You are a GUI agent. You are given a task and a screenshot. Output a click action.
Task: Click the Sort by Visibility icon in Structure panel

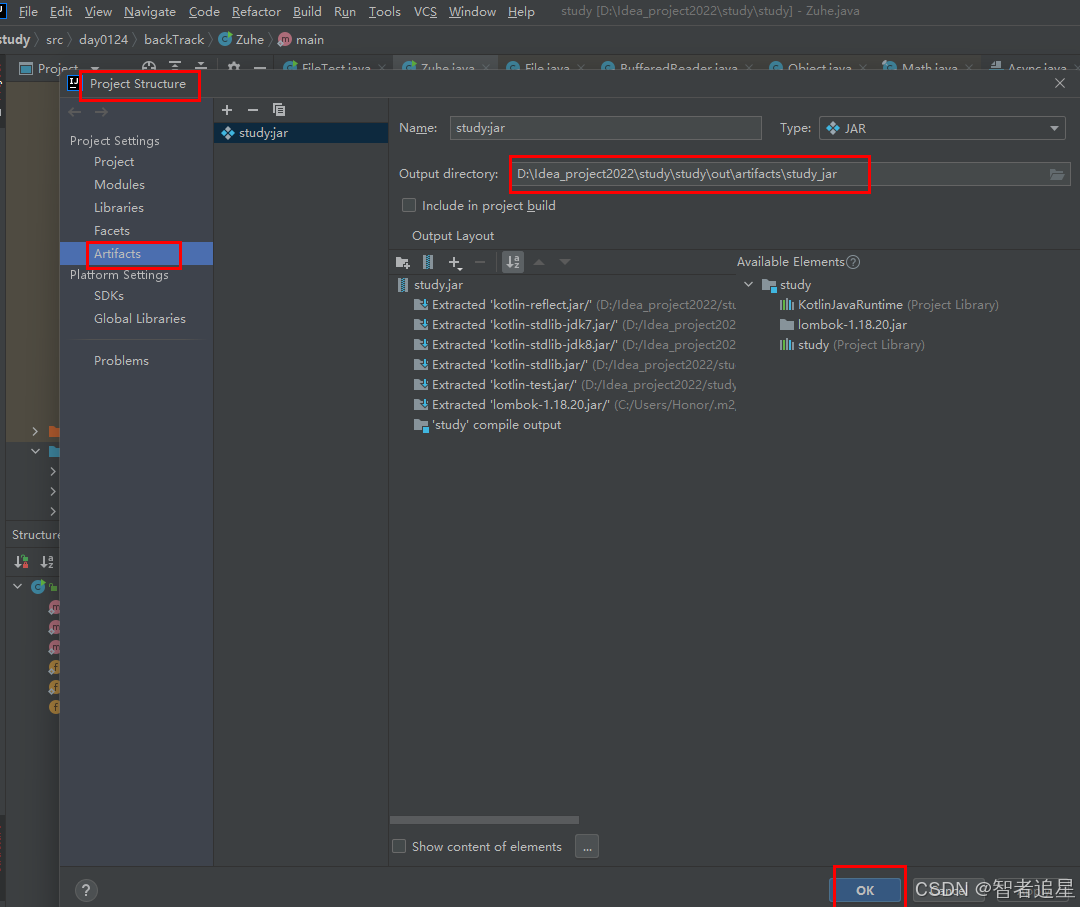tap(21, 562)
